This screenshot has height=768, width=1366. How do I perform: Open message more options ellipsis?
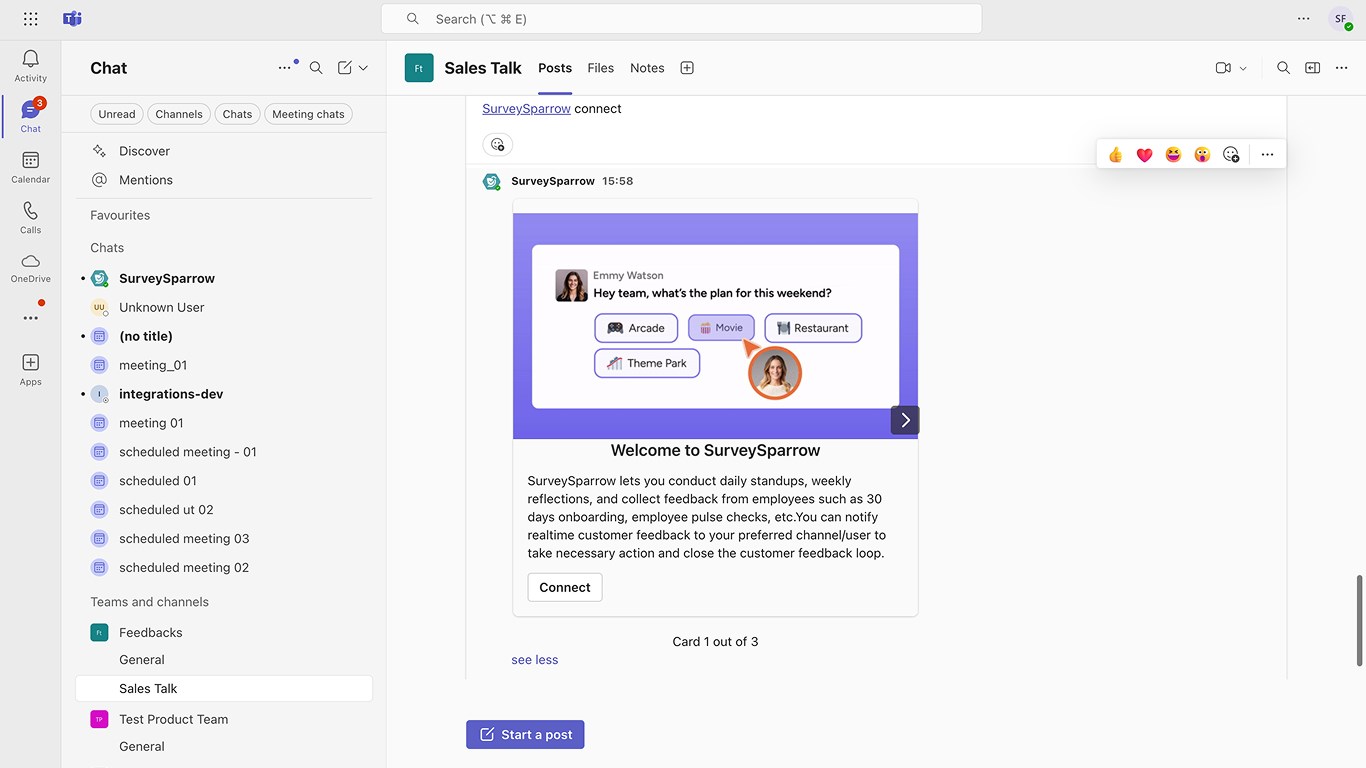click(x=1267, y=154)
